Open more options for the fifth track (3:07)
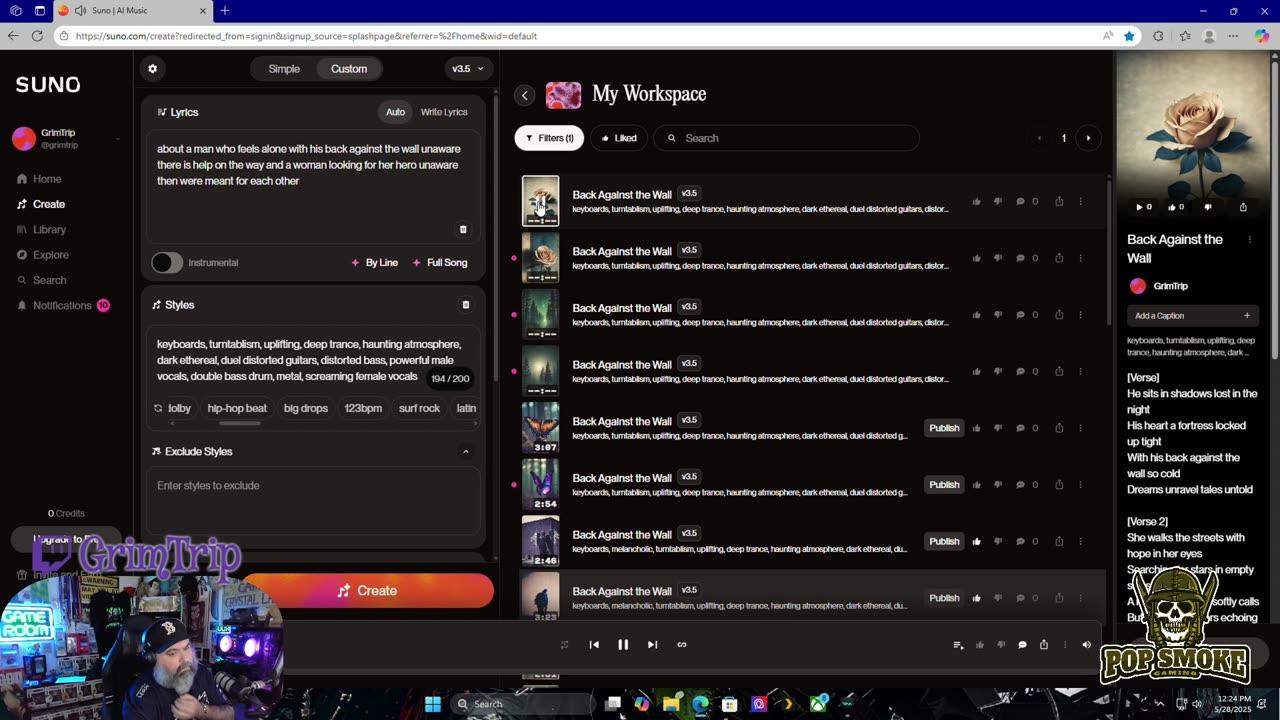 pos(1080,428)
